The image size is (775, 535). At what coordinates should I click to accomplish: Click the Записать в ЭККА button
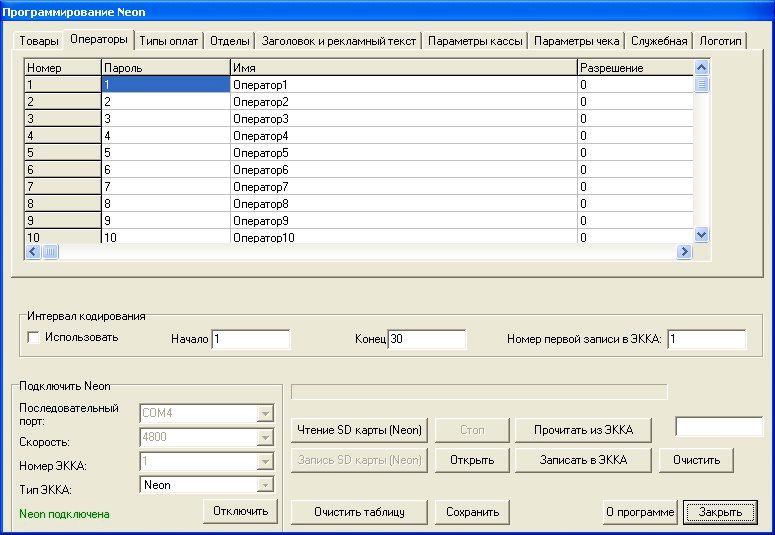[x=583, y=460]
